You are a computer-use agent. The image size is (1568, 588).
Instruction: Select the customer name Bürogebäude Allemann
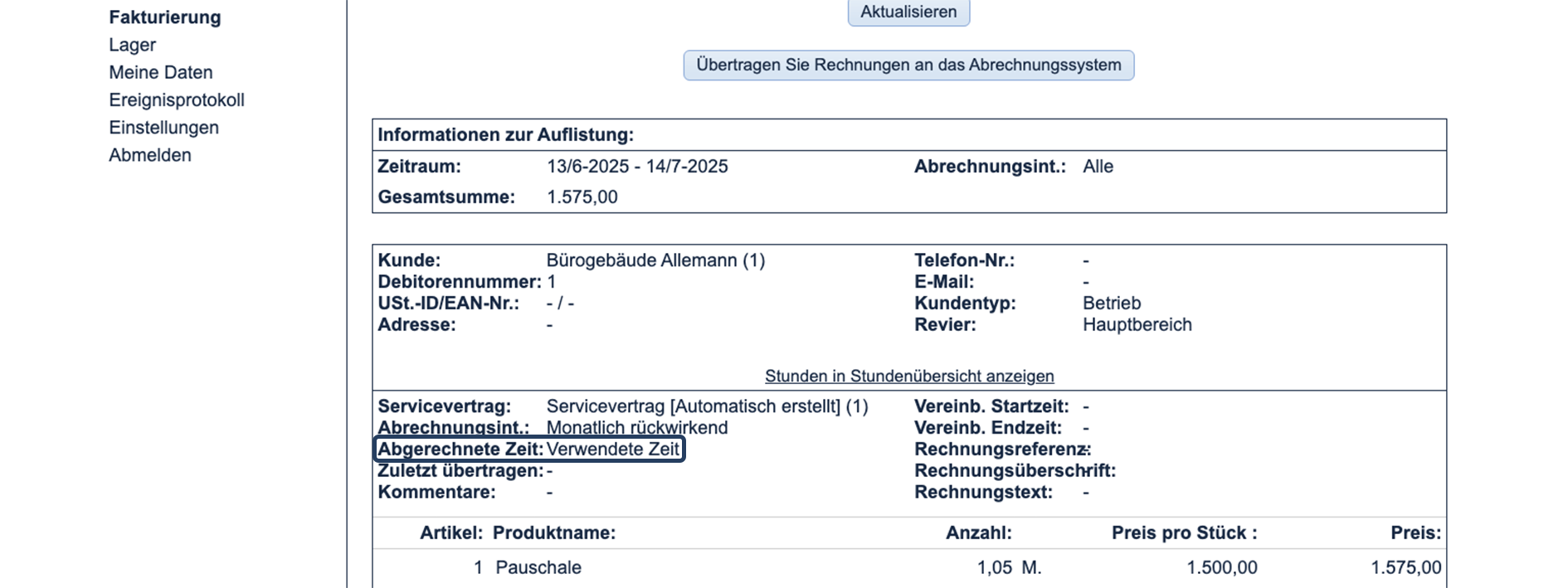(x=656, y=260)
